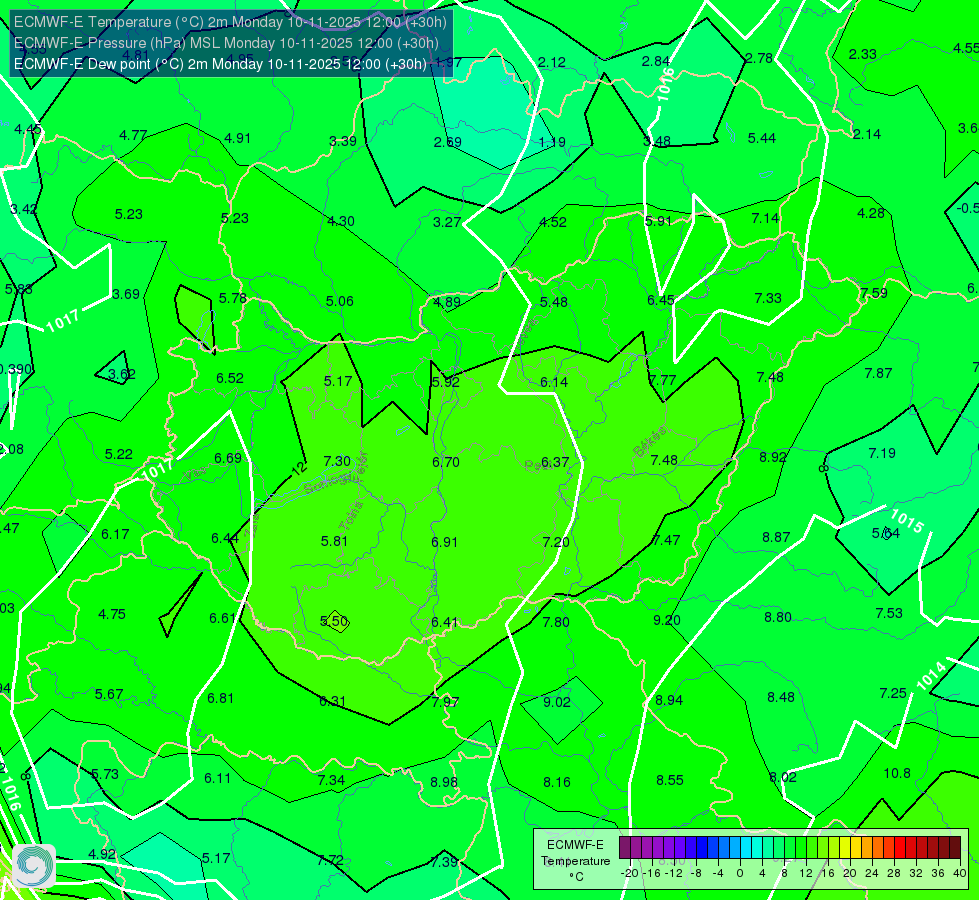Click the 6.14 temperature value
The image size is (979, 900).
(x=554, y=382)
